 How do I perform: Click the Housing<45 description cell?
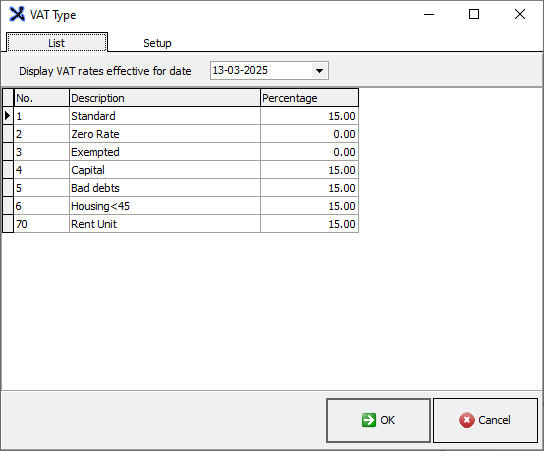[165, 206]
